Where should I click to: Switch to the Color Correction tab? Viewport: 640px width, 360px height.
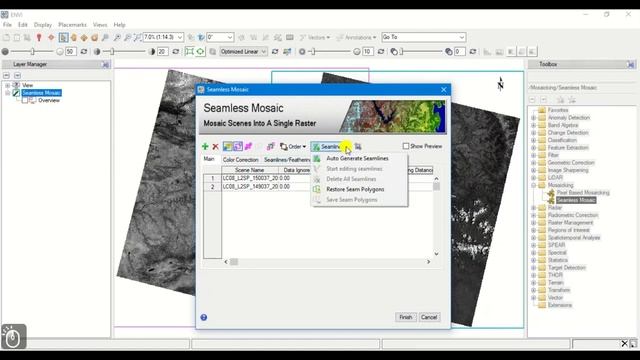coord(240,160)
